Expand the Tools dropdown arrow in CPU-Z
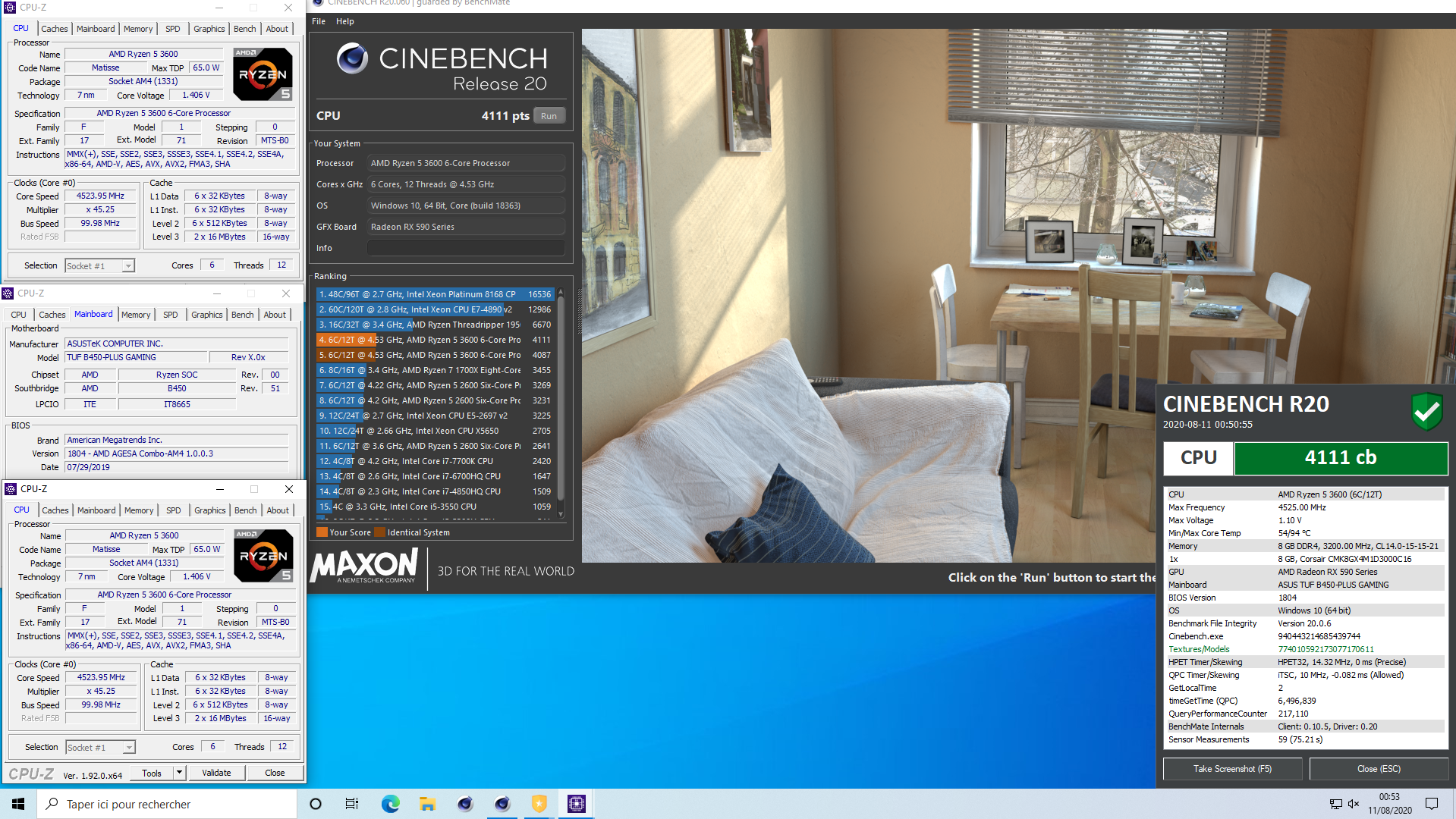 click(180, 773)
